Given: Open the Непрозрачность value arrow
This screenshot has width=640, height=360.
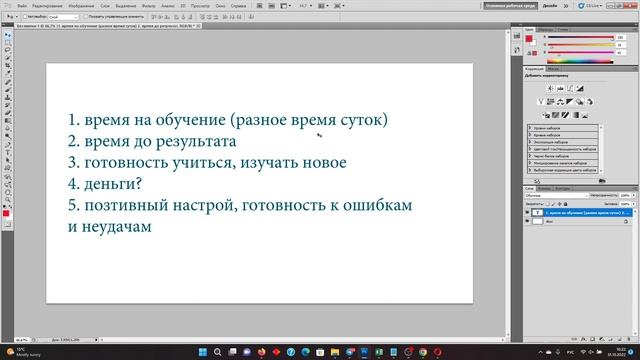Looking at the screenshot, I should coord(634,196).
